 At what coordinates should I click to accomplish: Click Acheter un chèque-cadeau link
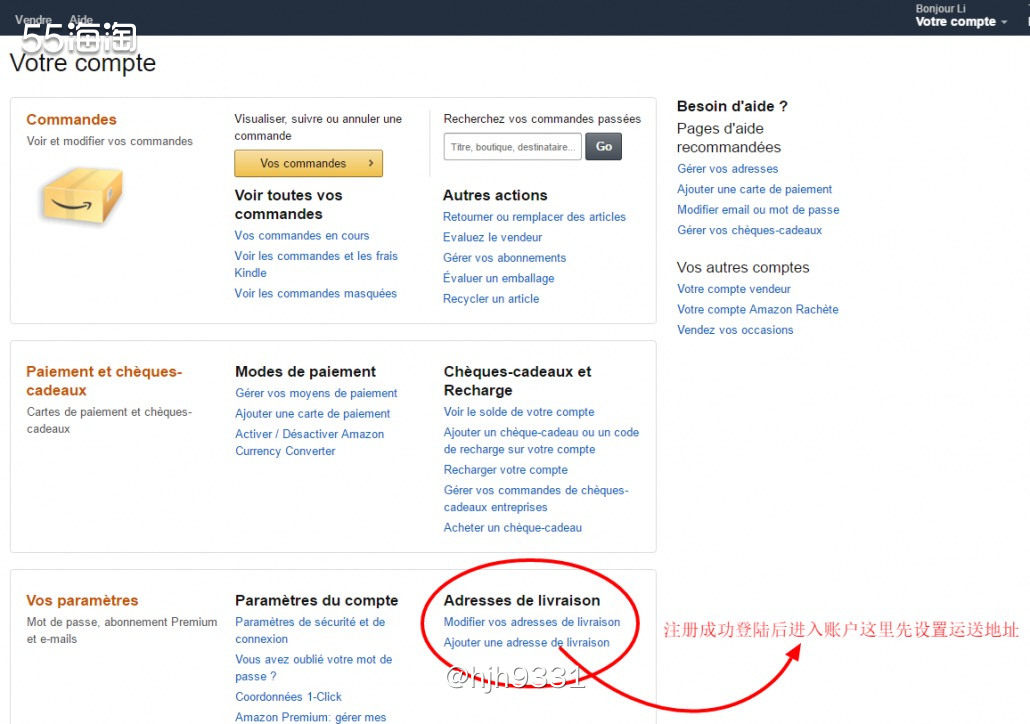pos(512,527)
